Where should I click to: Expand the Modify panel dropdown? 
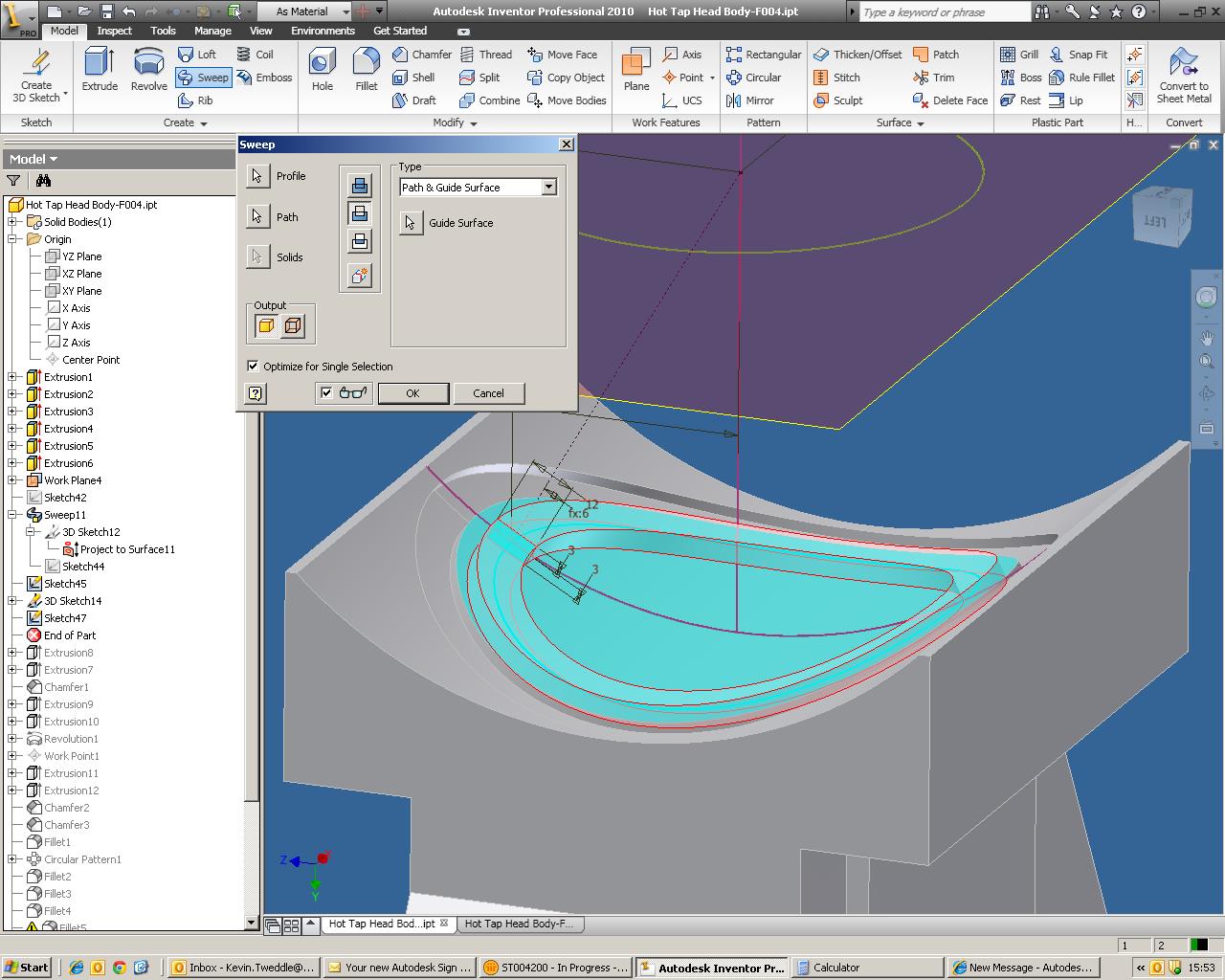pyautogui.click(x=474, y=122)
